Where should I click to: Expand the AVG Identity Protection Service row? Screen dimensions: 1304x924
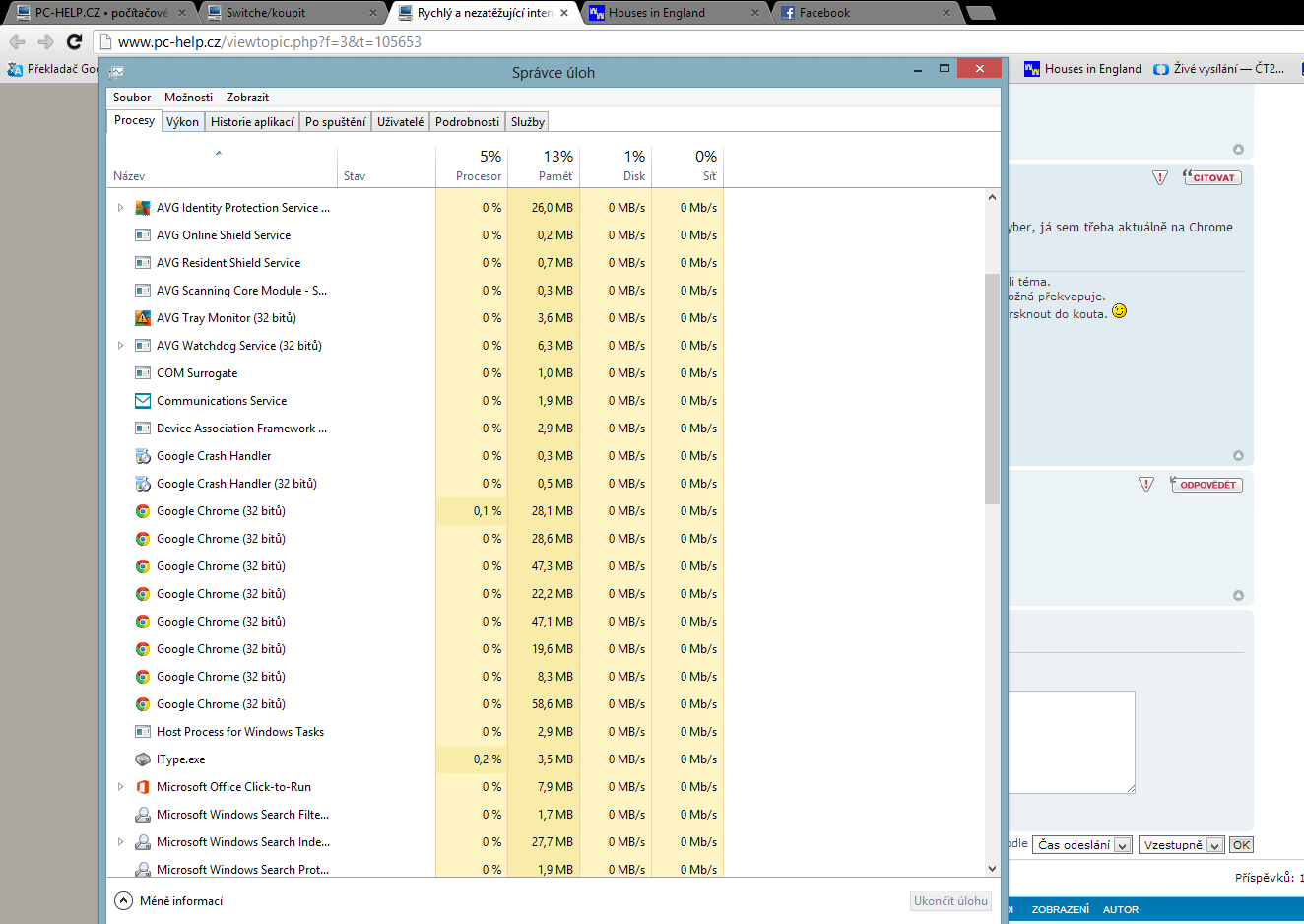(120, 208)
